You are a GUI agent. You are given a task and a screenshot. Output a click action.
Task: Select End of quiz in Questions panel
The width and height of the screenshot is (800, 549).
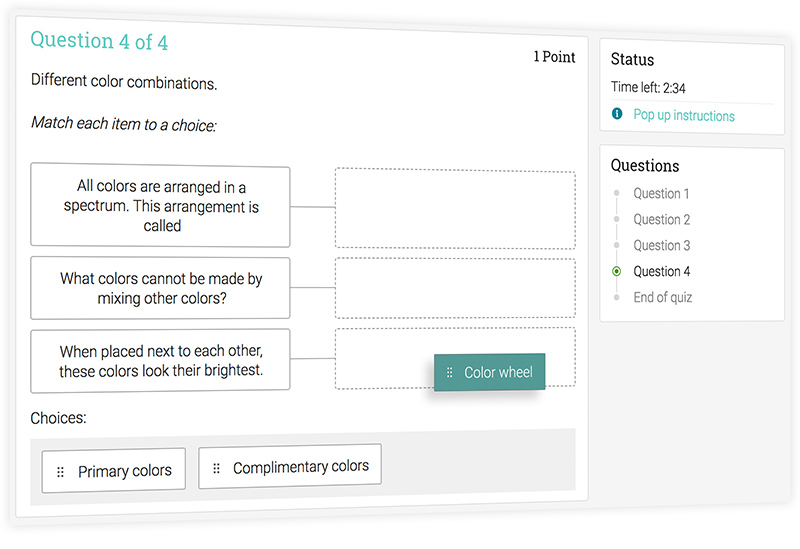(x=663, y=297)
